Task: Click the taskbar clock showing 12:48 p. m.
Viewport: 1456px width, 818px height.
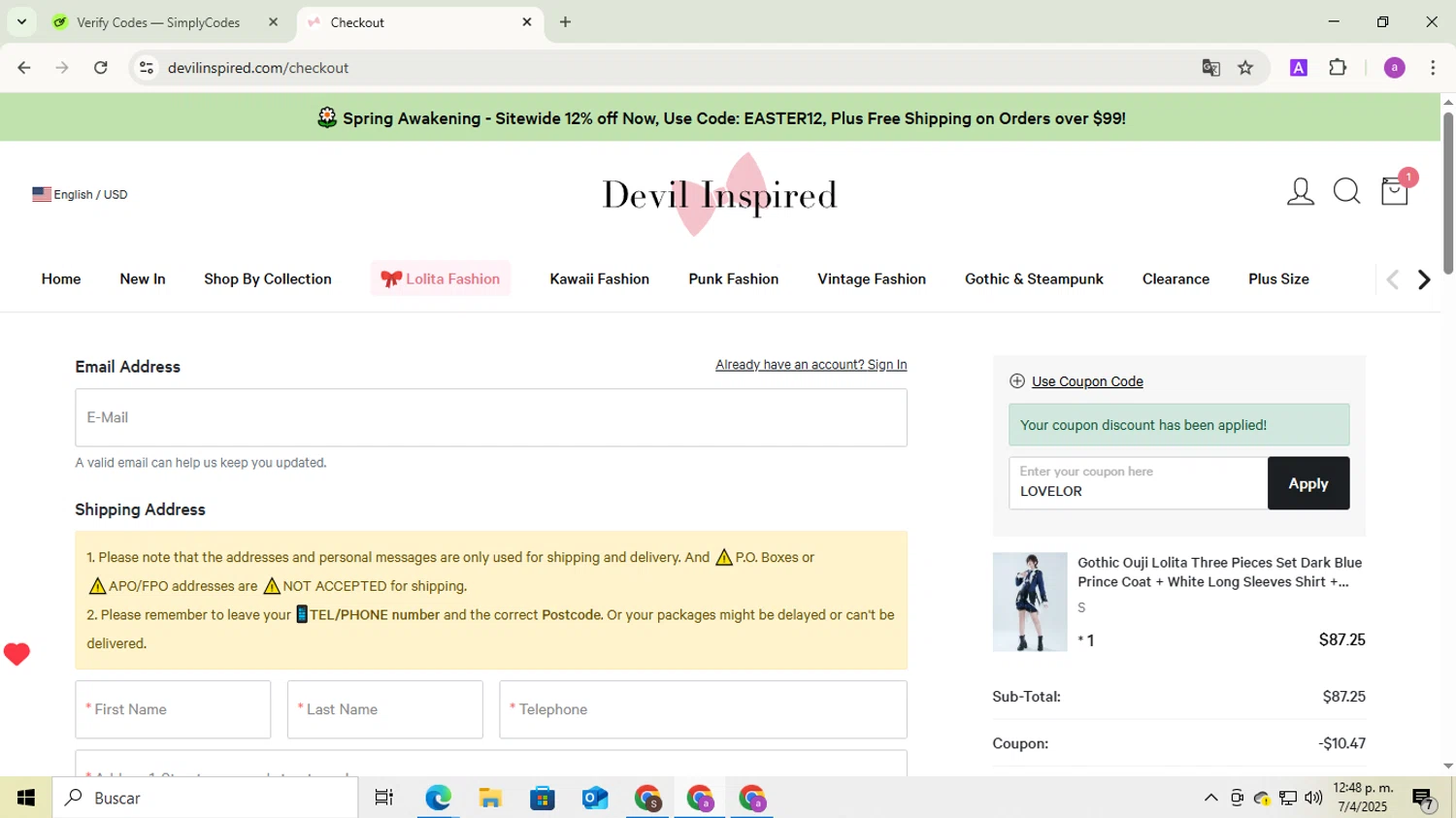Action: point(1363,798)
